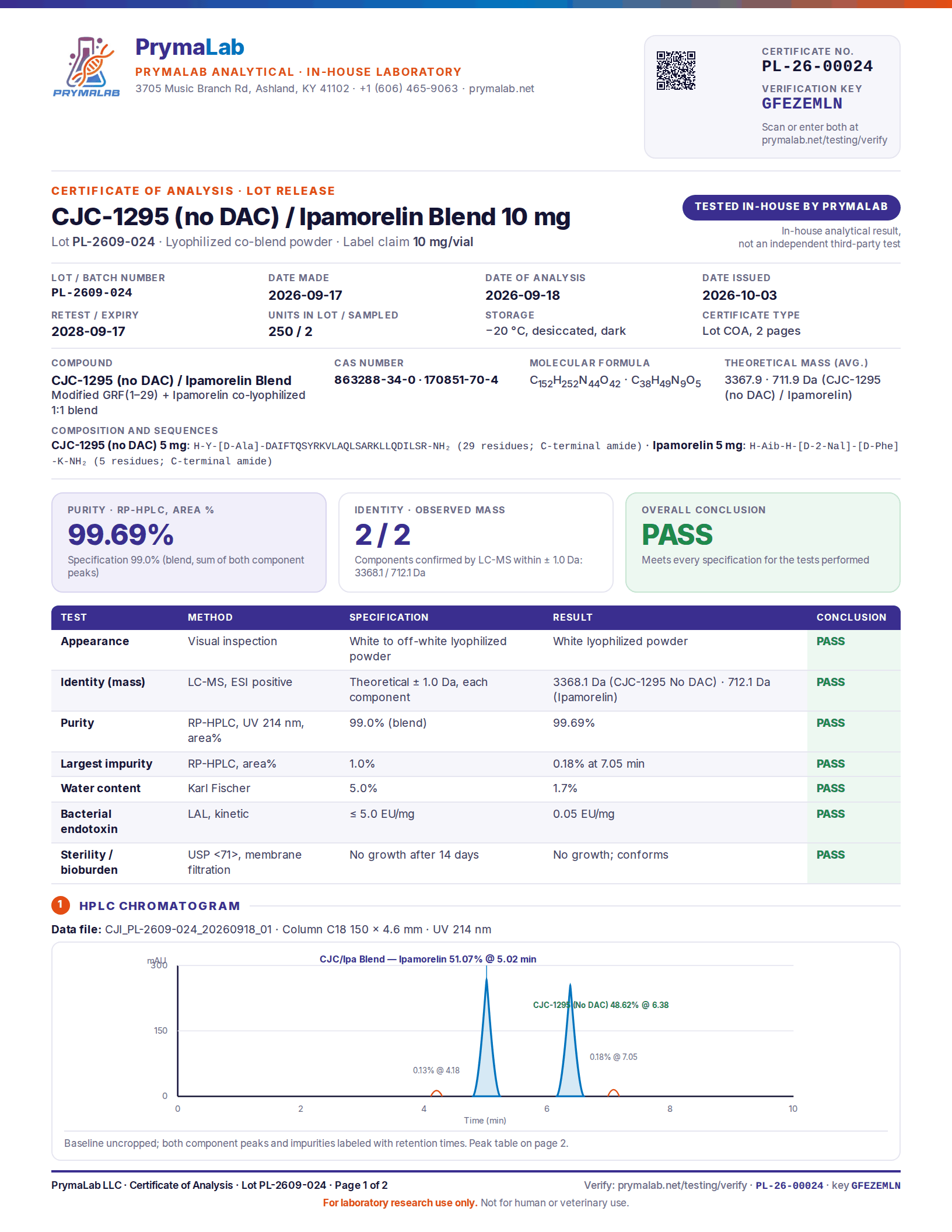Click the verification QR code
Screen dimensions: 952x1232
click(676, 71)
